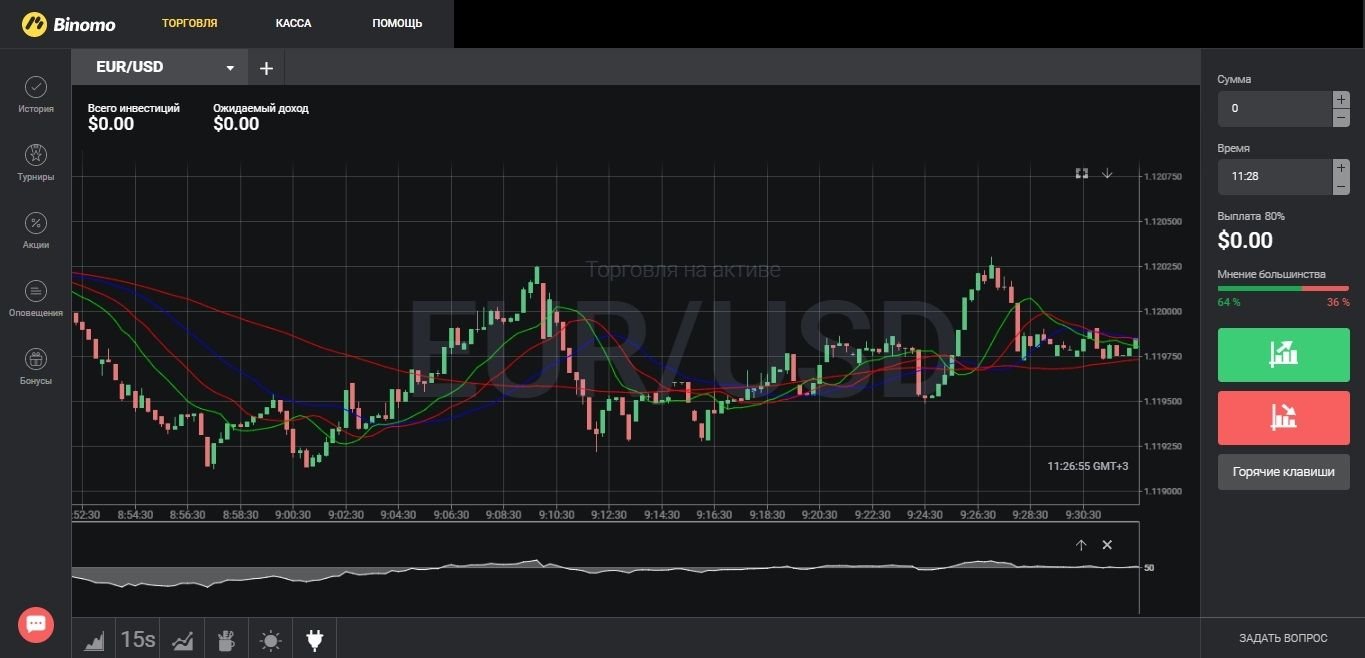Open the Бонусы (Bonuses) gift icon

36,359
